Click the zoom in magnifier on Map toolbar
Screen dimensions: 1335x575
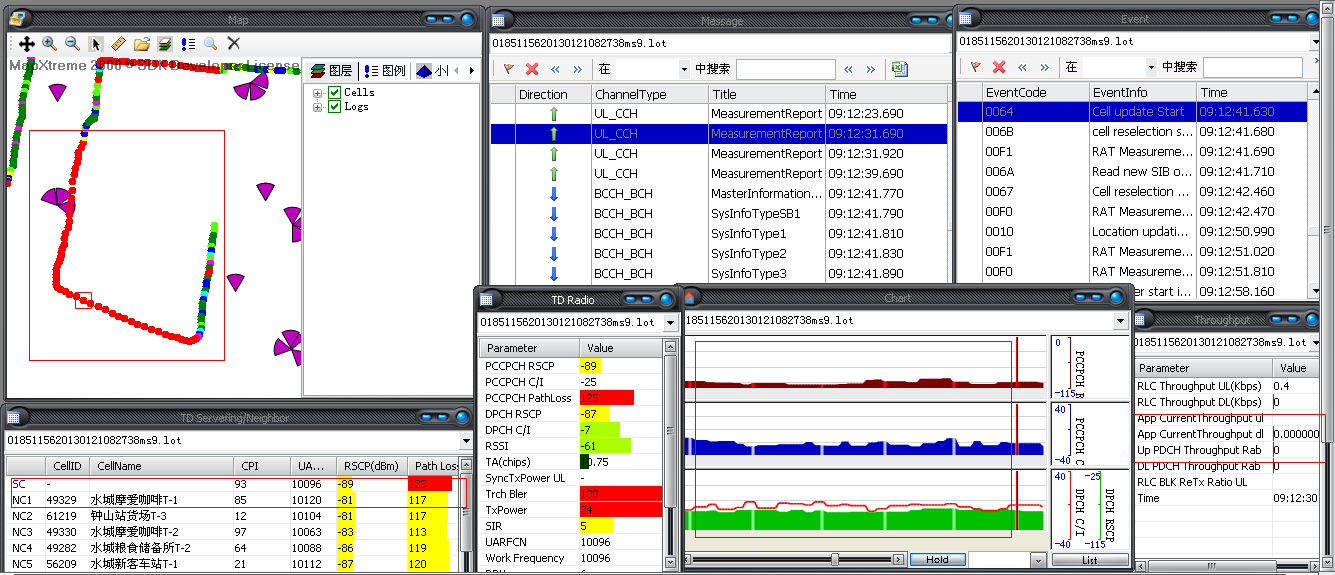pyautogui.click(x=49, y=44)
